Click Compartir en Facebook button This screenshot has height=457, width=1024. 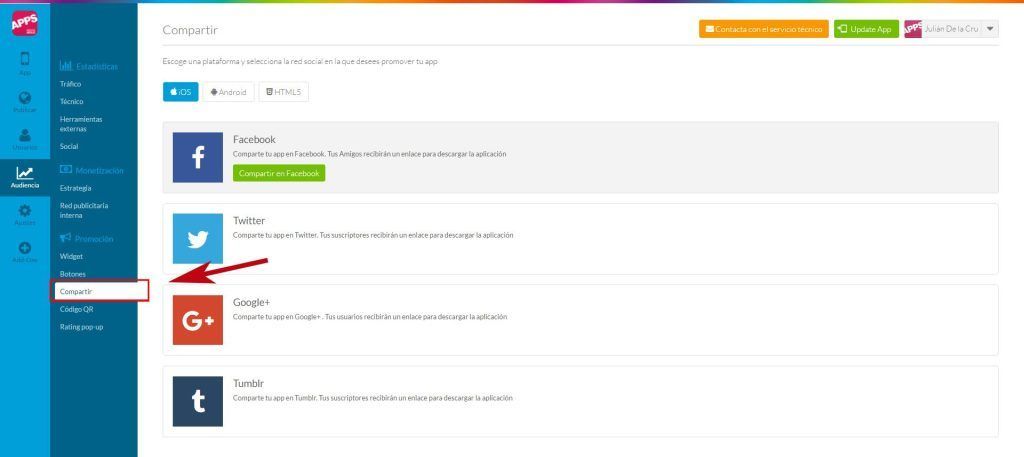(x=279, y=173)
